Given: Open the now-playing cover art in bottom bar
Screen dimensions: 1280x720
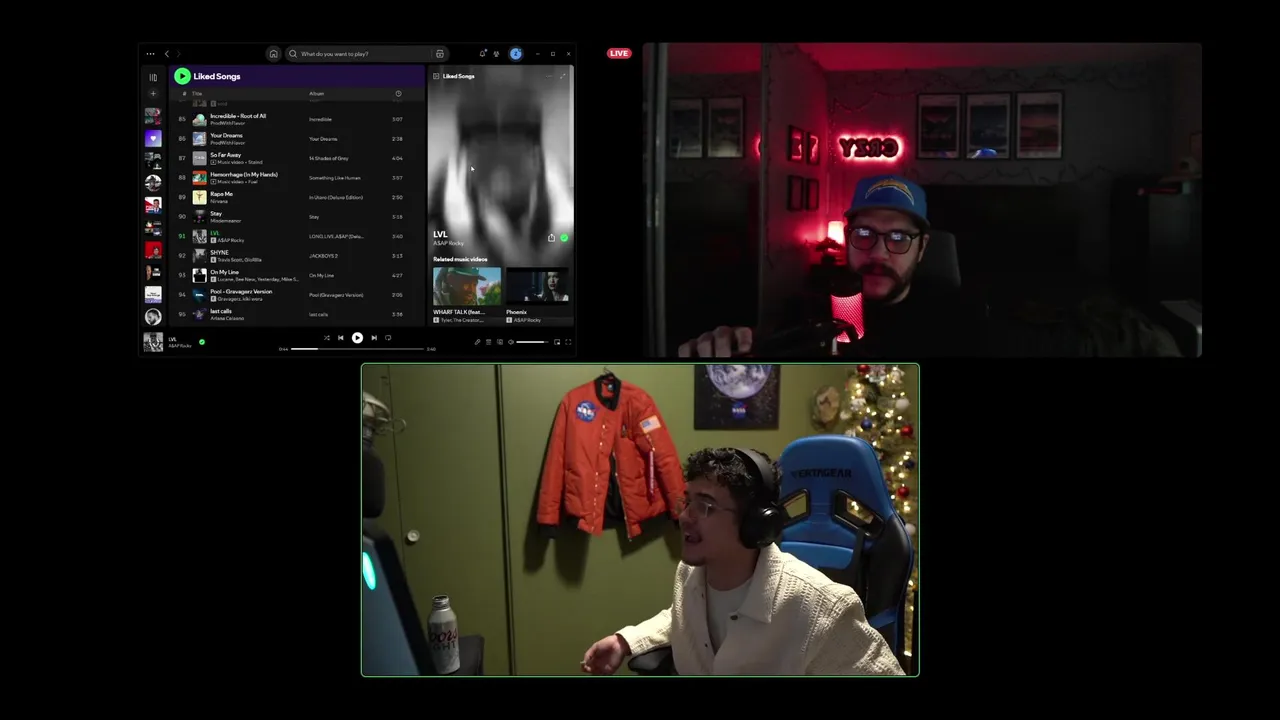Looking at the screenshot, I should pyautogui.click(x=153, y=342).
